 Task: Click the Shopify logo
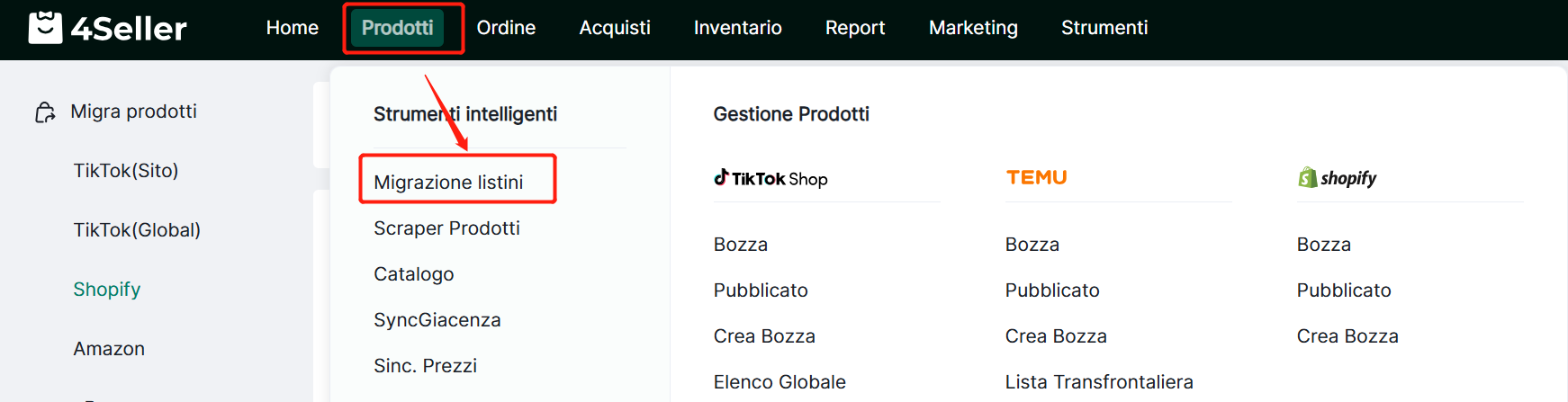point(1337,178)
